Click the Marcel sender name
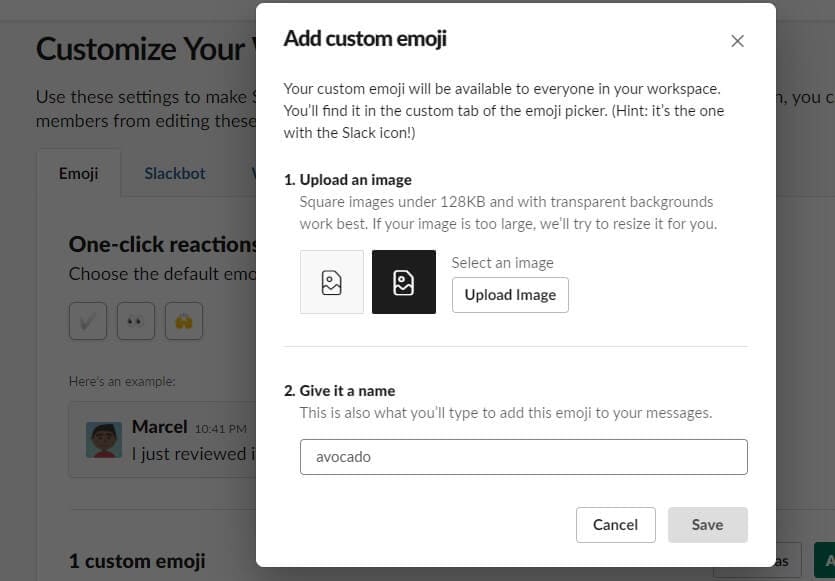Viewport: 835px width, 581px height. pyautogui.click(x=159, y=427)
